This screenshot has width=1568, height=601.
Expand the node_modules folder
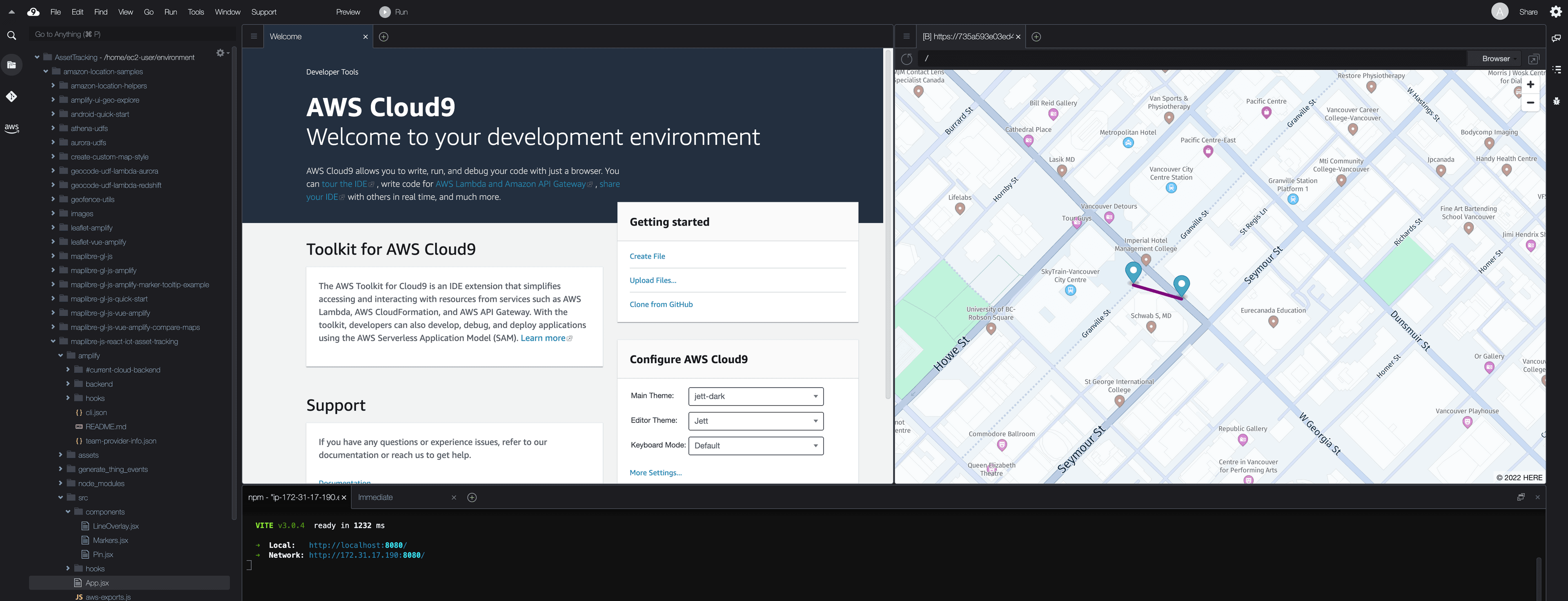pyautogui.click(x=60, y=483)
